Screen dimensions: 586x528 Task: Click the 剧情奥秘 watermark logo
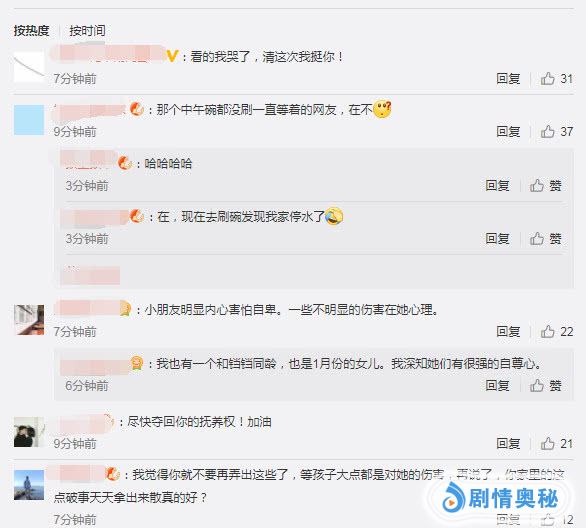[500, 498]
